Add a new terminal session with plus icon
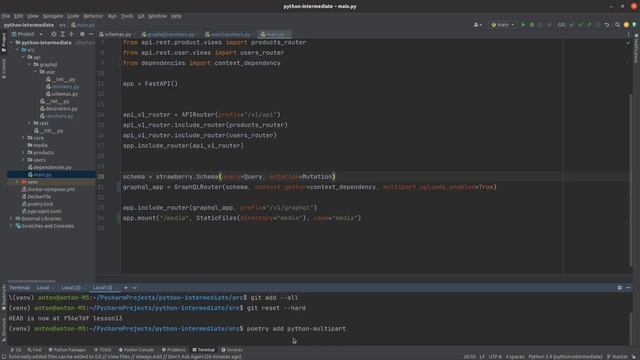The width and height of the screenshot is (640, 360). (126, 288)
